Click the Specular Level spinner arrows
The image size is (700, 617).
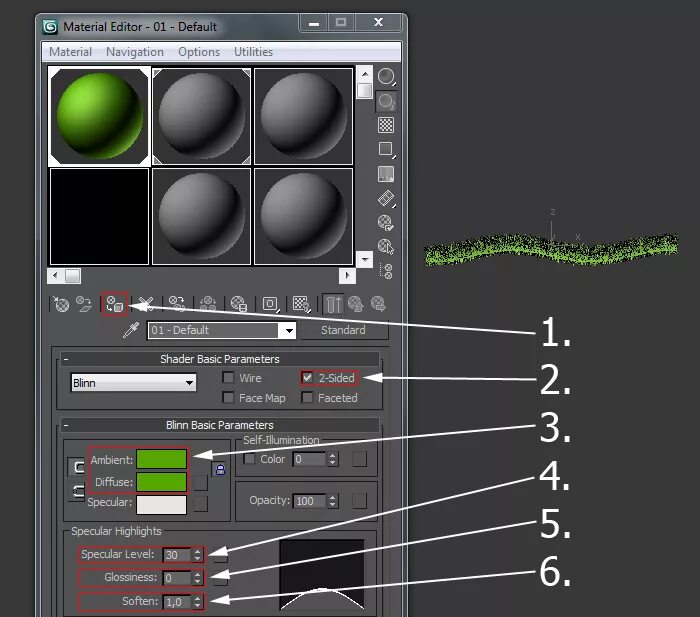[x=197, y=554]
